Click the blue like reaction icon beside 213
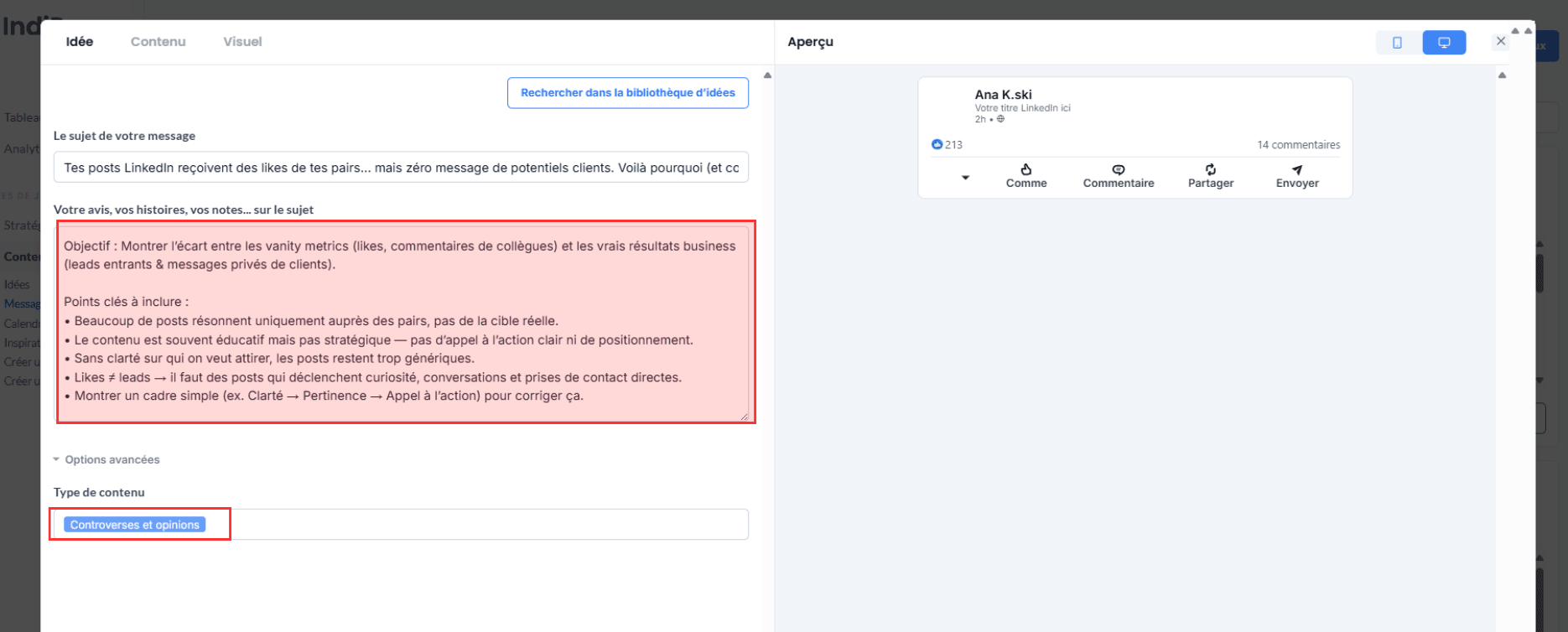Image resolution: width=1568 pixels, height=632 pixels. point(937,144)
